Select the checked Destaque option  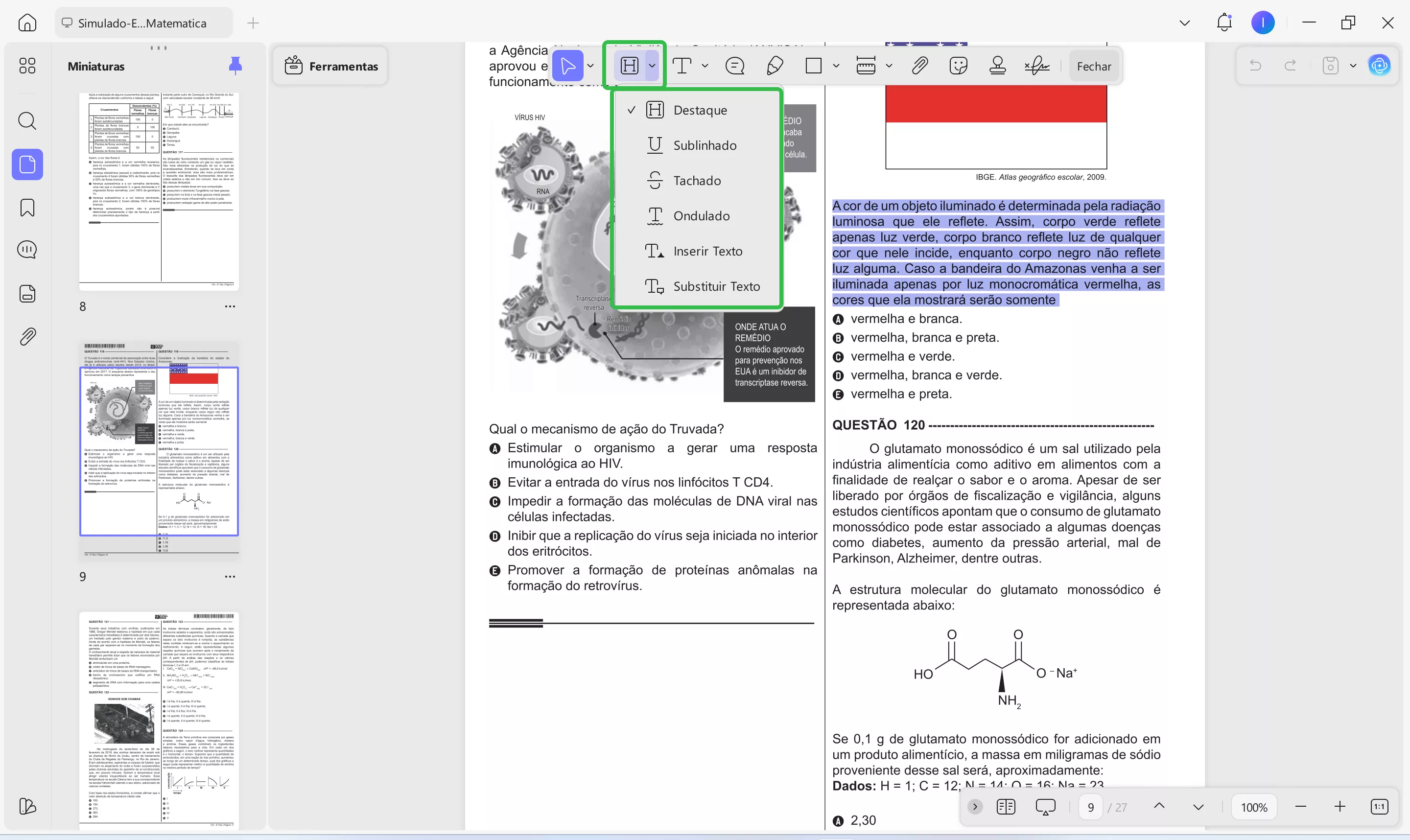[x=700, y=110]
